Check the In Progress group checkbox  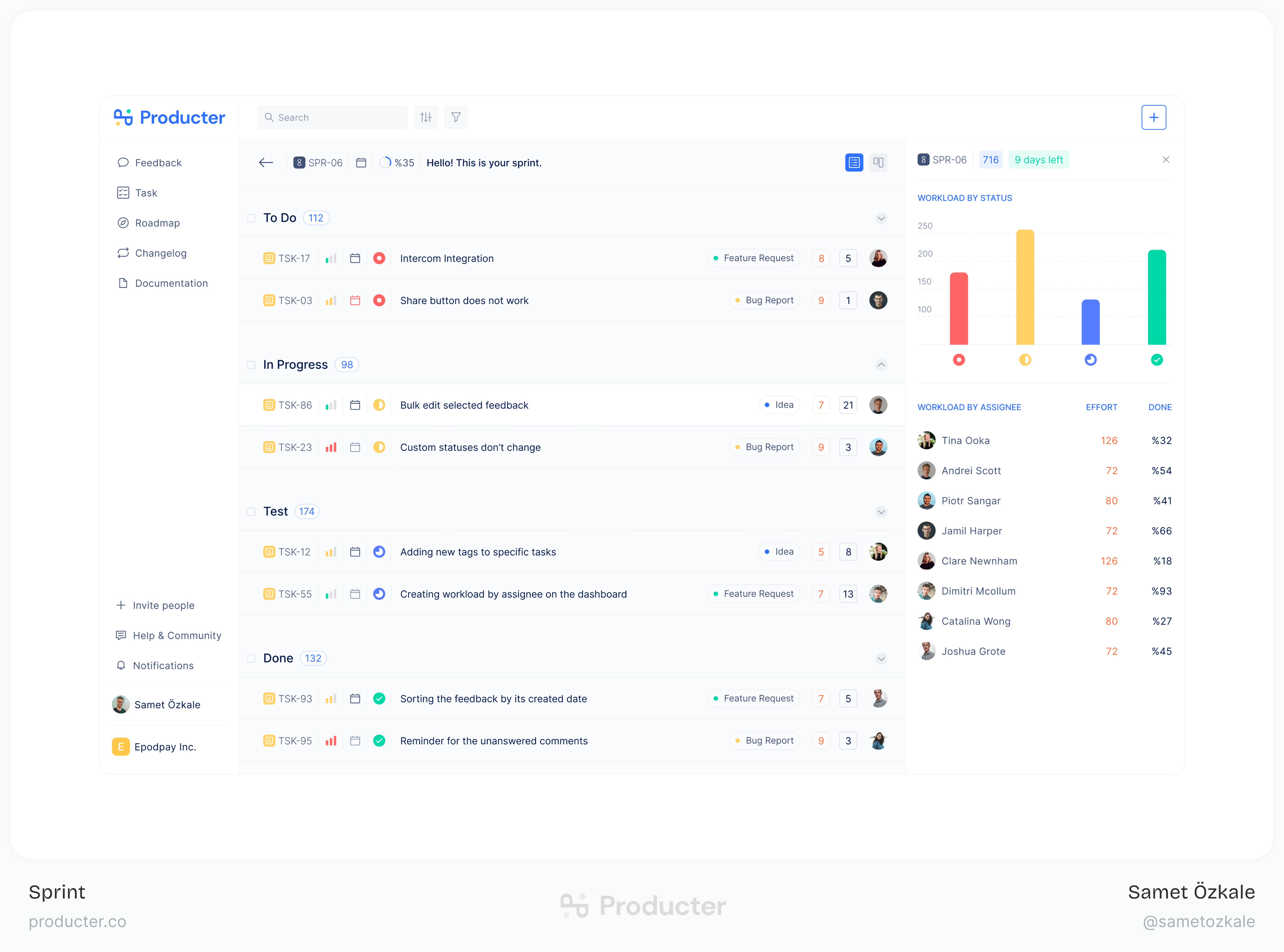(x=251, y=365)
